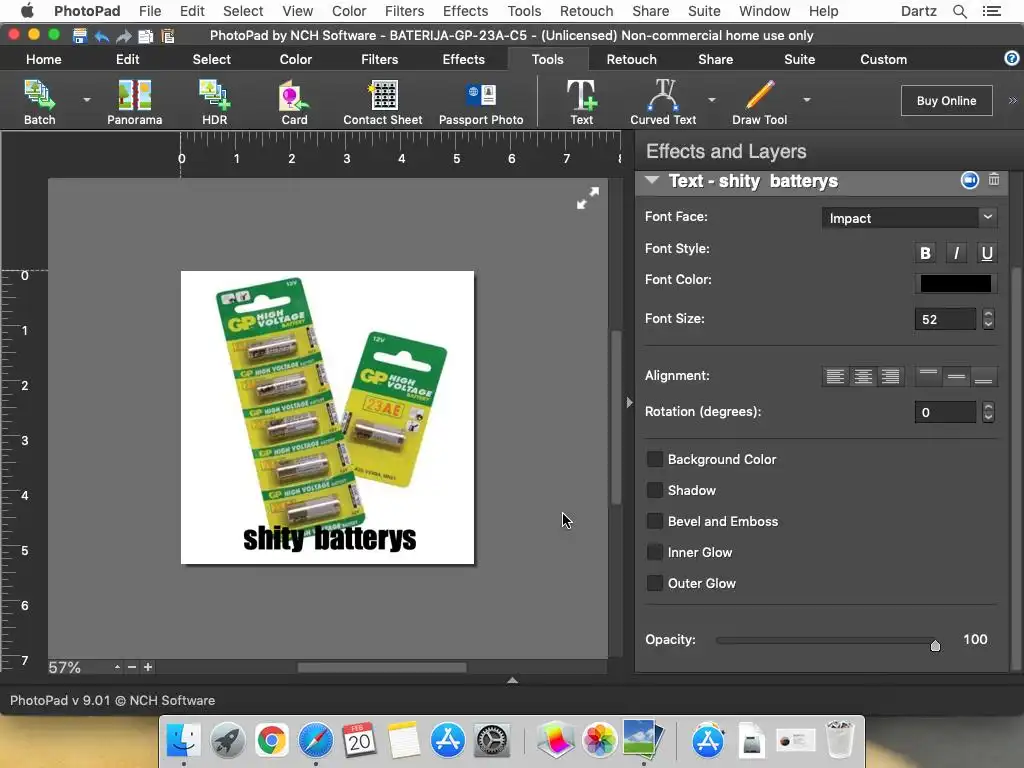Switch to the Retouch tab
This screenshot has height=768, width=1024.
coord(632,59)
